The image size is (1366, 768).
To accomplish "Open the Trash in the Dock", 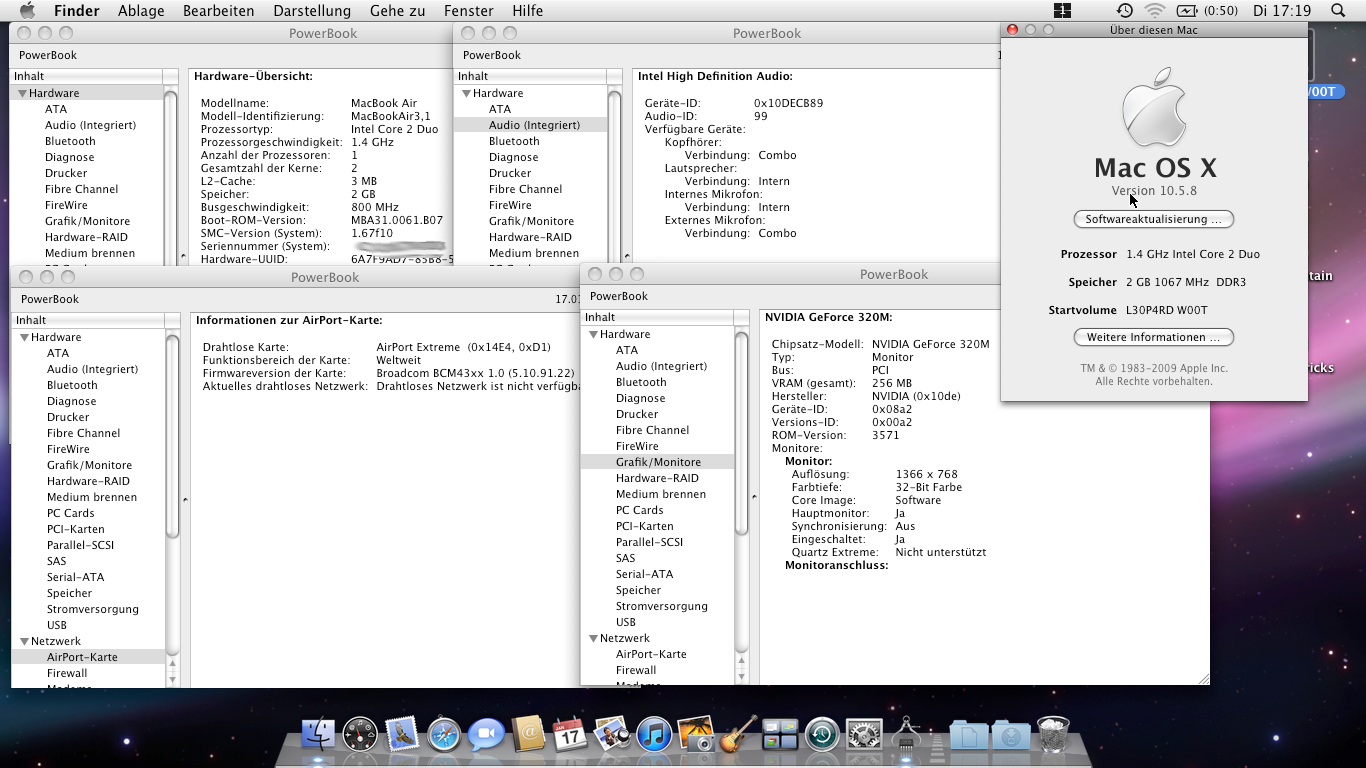I will [x=1052, y=735].
